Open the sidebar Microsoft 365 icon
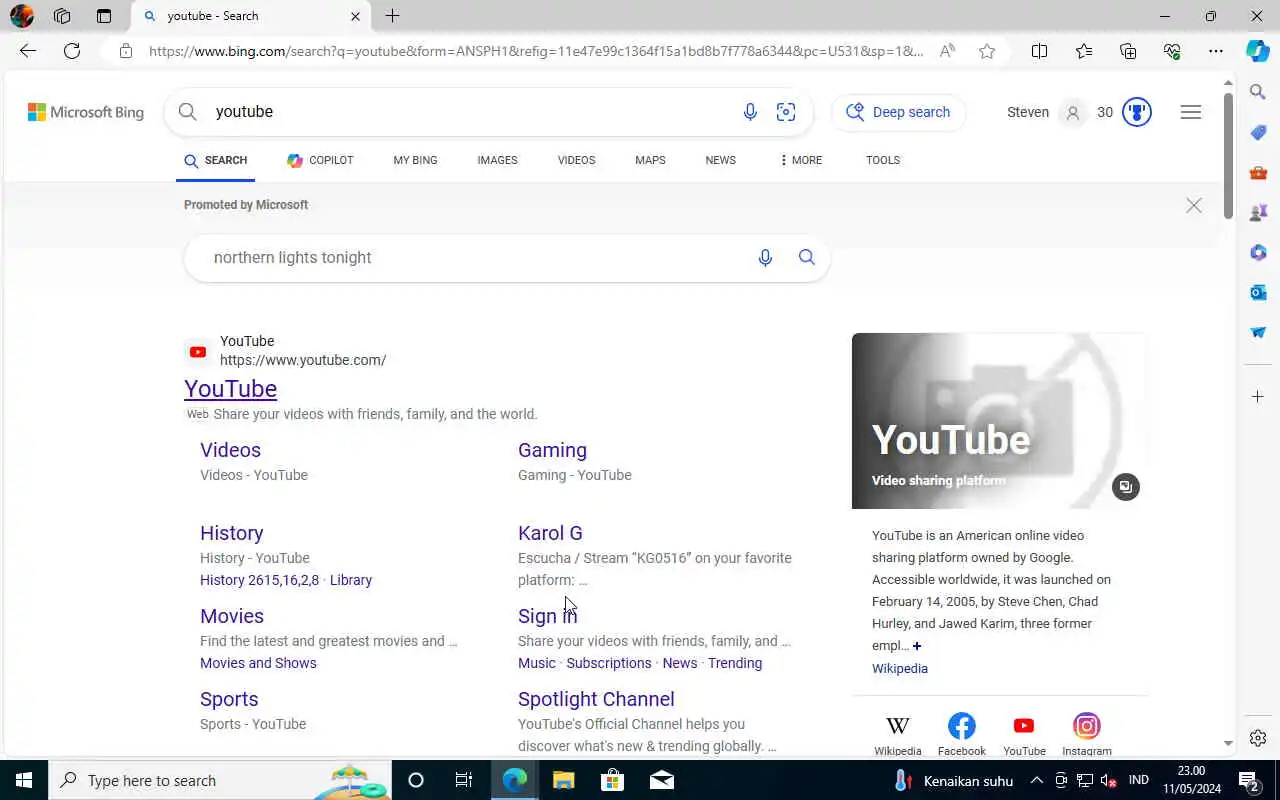1280x800 pixels. tap(1258, 252)
